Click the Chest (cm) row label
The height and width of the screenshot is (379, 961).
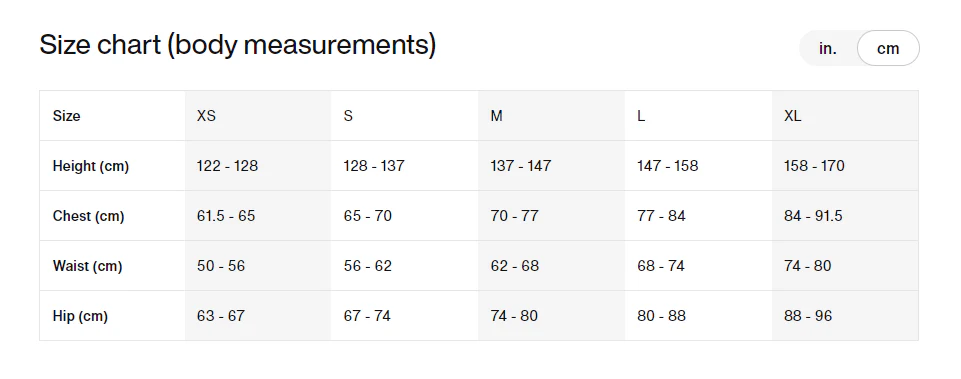click(x=88, y=216)
